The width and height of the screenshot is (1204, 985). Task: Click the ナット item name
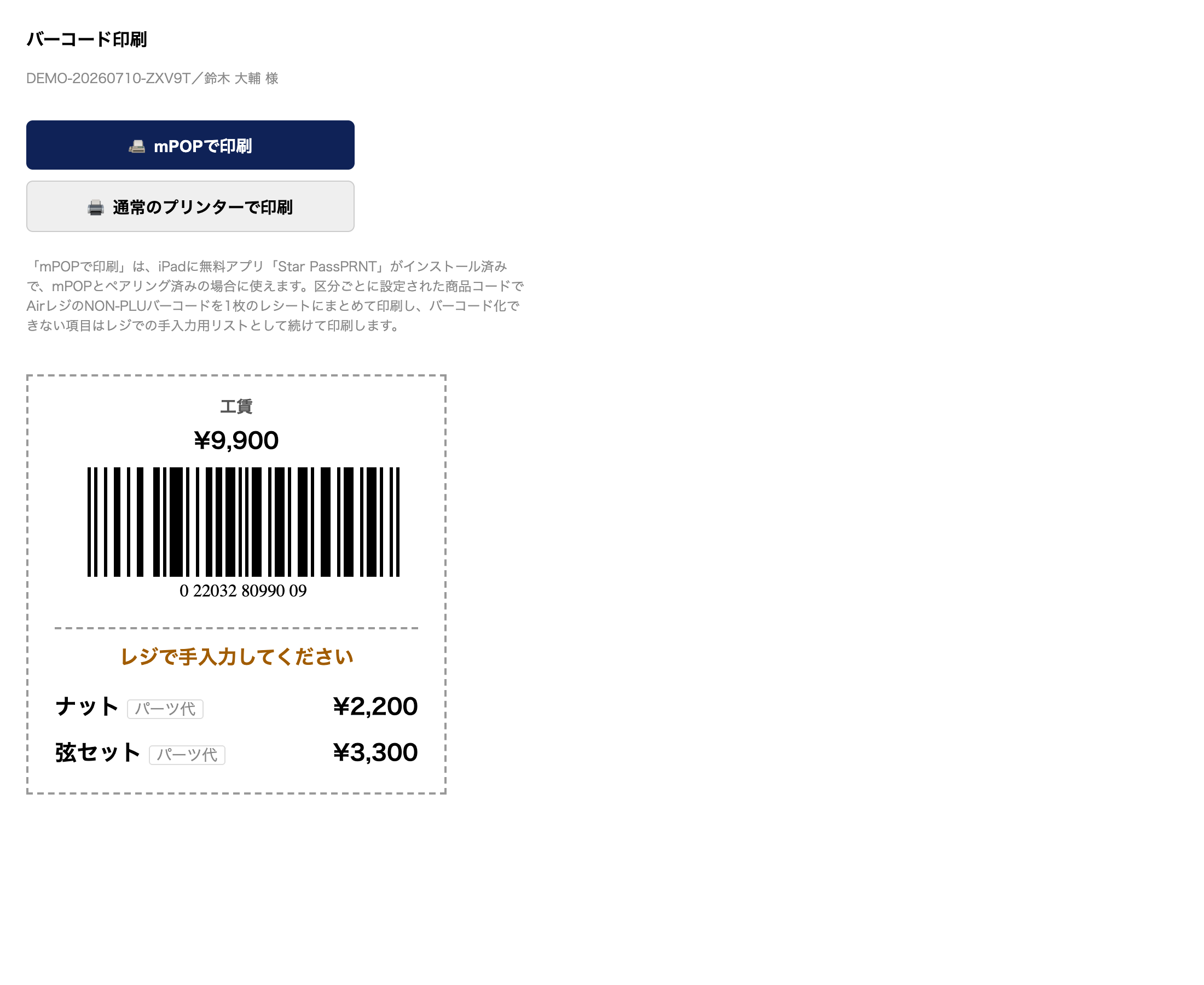[x=87, y=706]
